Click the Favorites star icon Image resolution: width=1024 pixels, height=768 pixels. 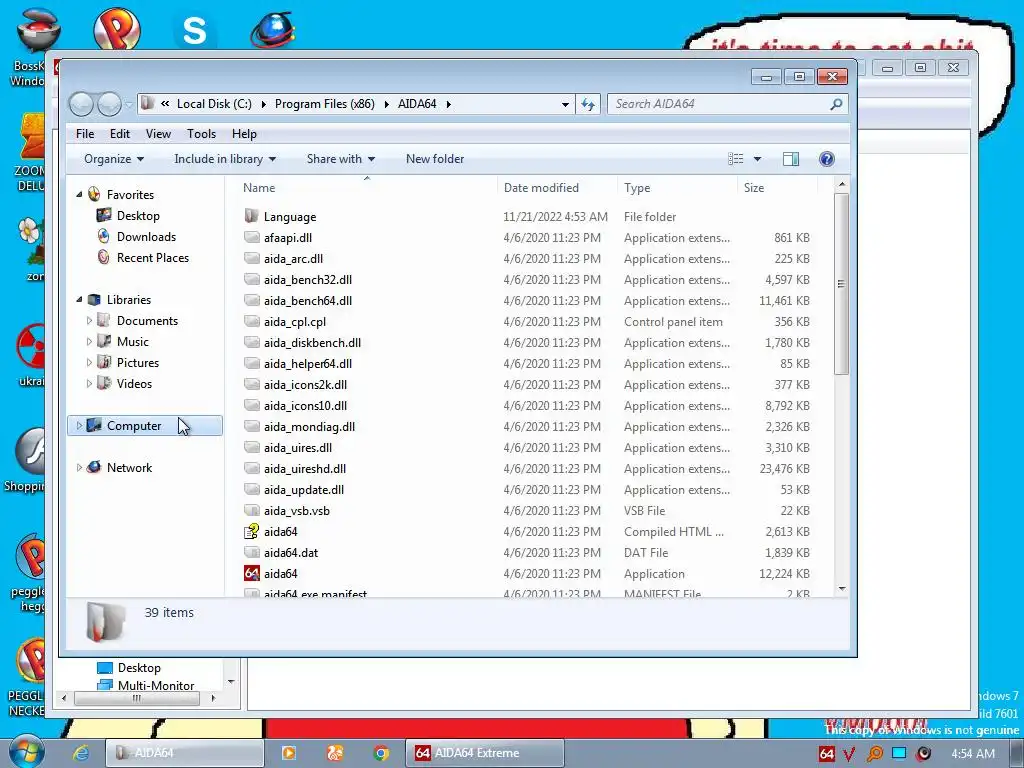coord(94,194)
